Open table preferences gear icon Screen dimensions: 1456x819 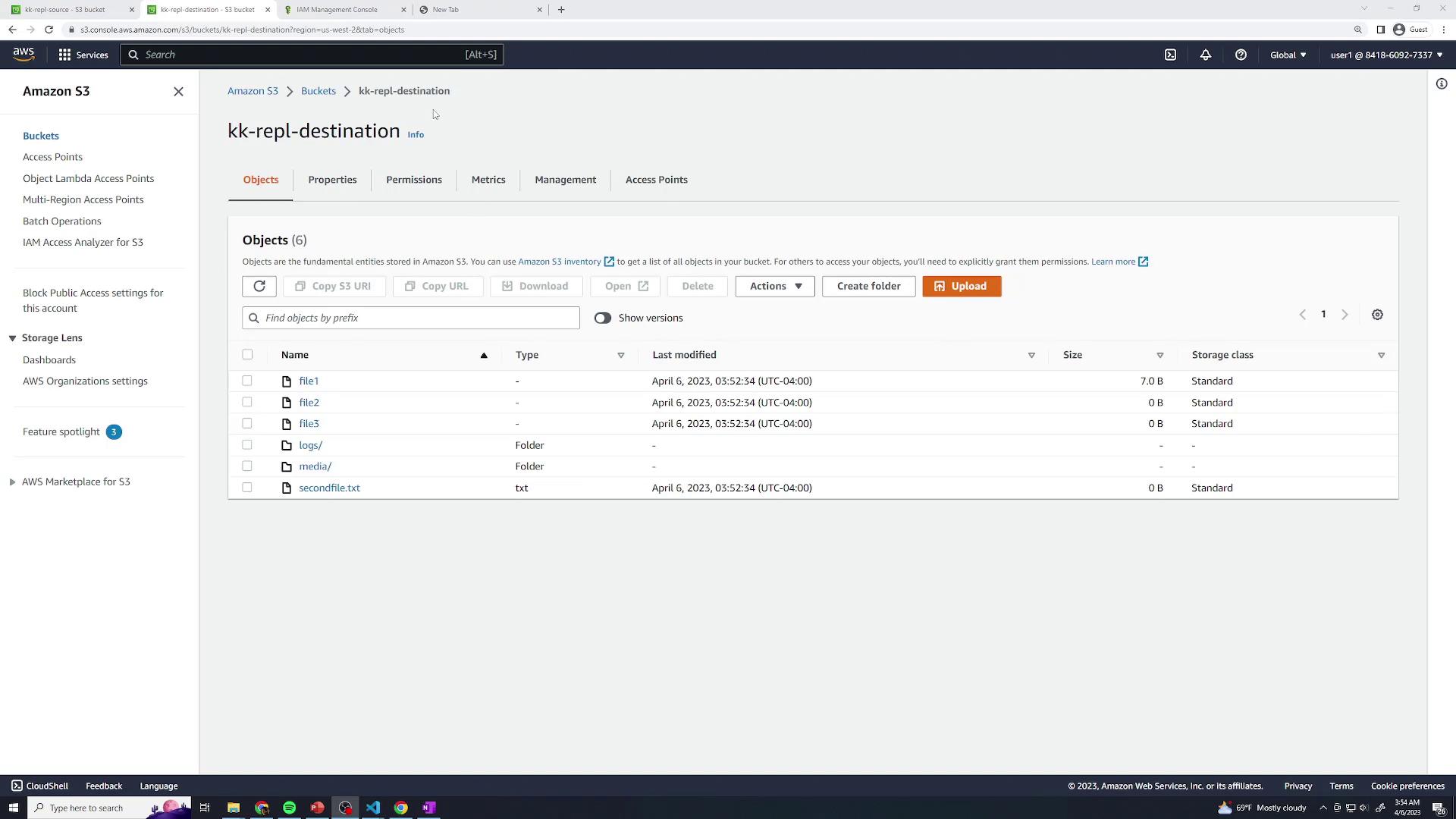pos(1377,315)
